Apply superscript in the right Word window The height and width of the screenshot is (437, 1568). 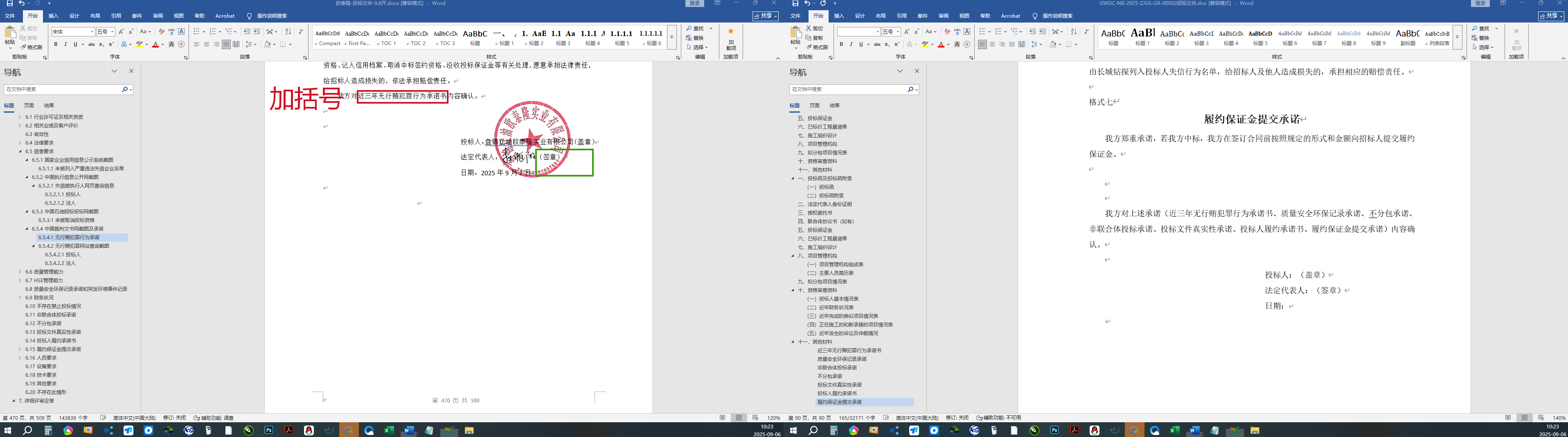coord(897,45)
